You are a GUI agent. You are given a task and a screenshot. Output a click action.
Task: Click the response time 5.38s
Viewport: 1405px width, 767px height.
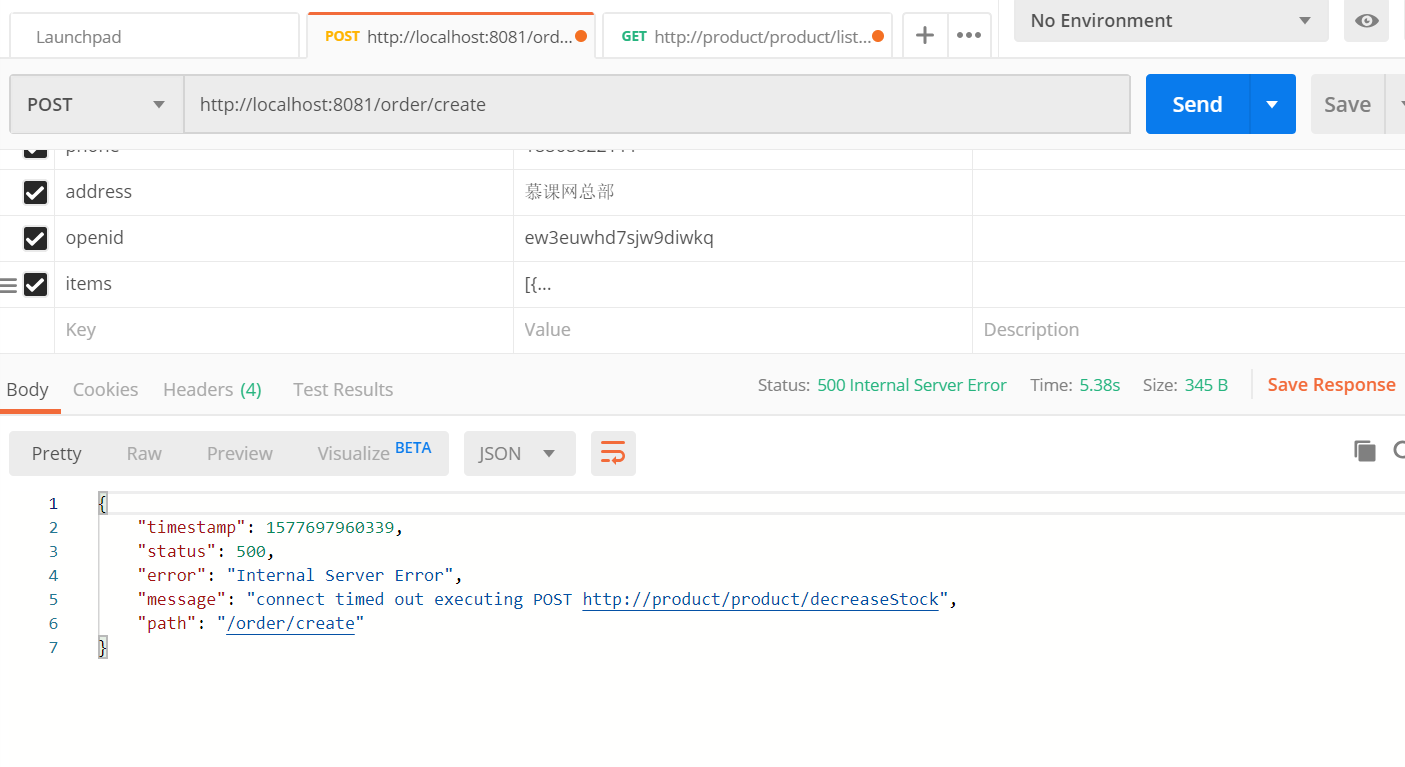click(x=1100, y=385)
